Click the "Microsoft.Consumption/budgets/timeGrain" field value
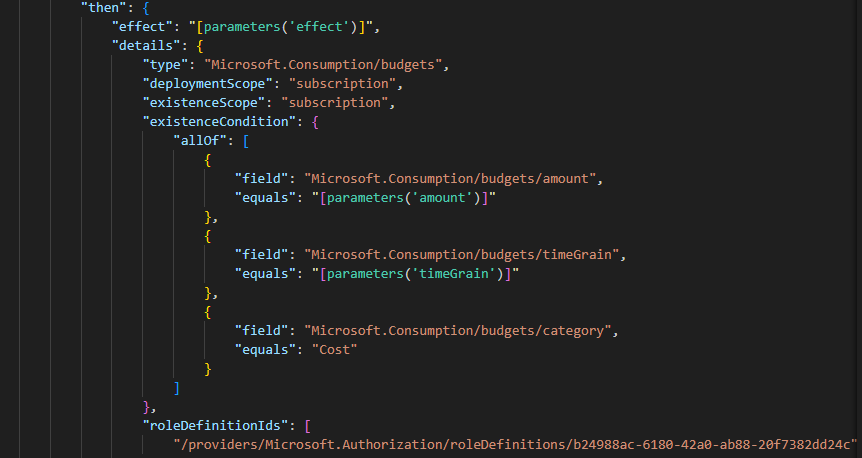 tap(462, 255)
